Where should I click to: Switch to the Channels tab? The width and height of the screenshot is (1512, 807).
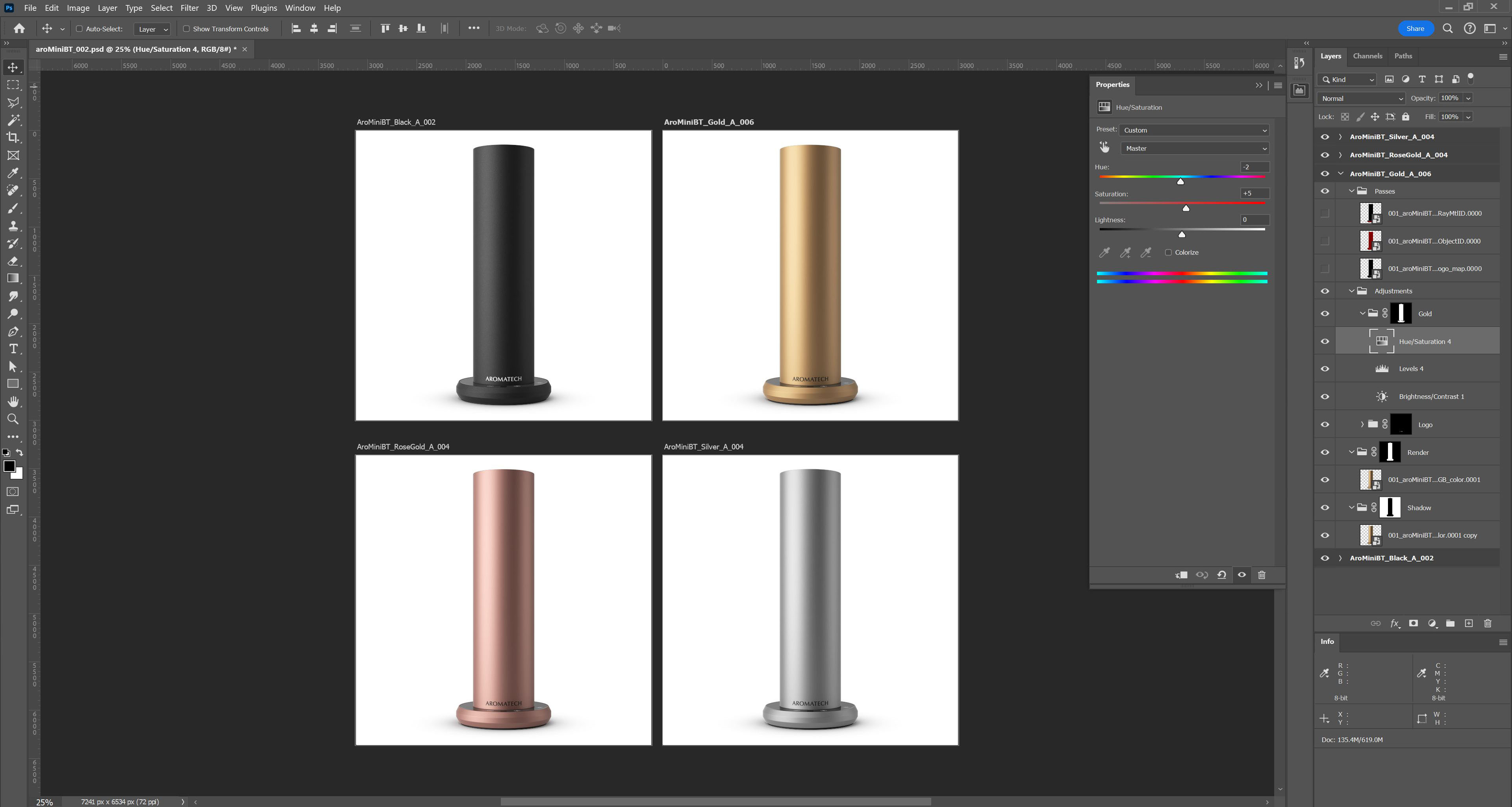coord(1367,56)
